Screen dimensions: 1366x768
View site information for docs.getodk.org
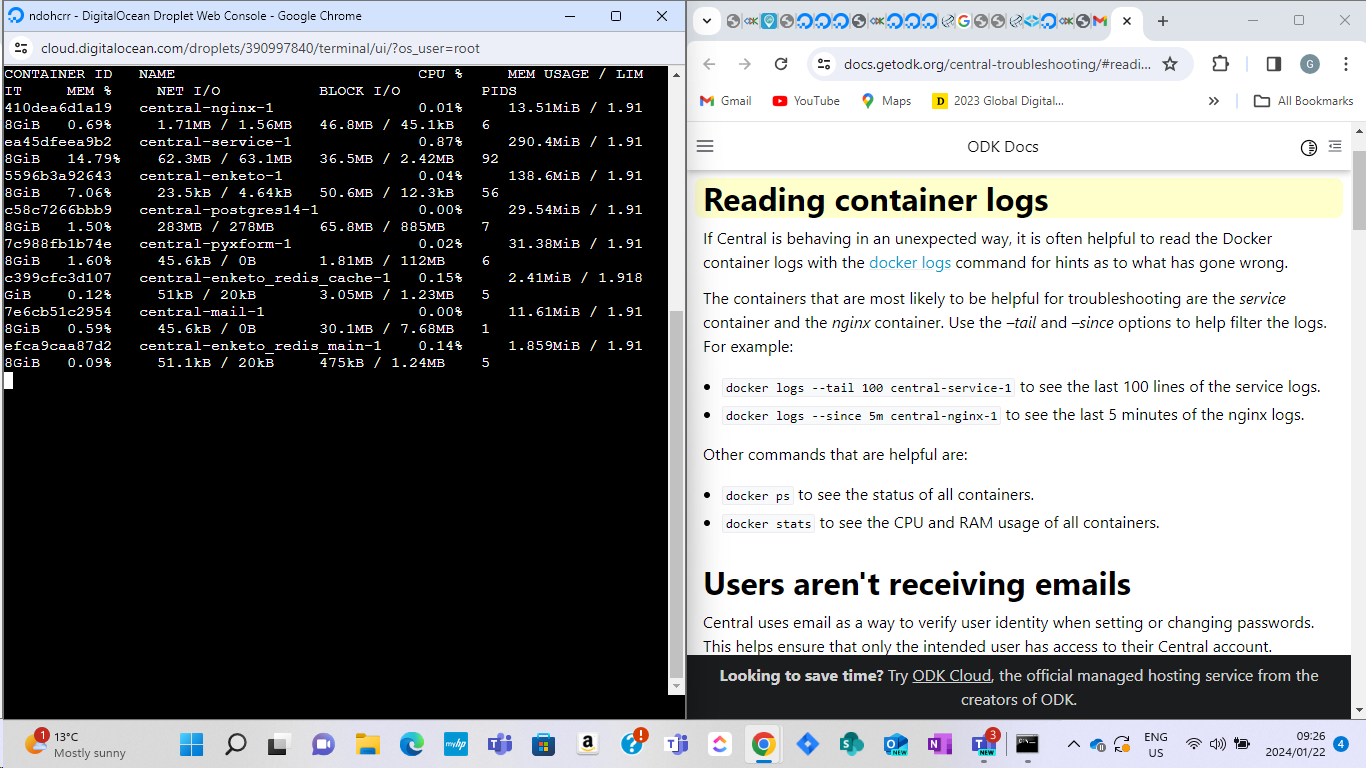pyautogui.click(x=823, y=64)
